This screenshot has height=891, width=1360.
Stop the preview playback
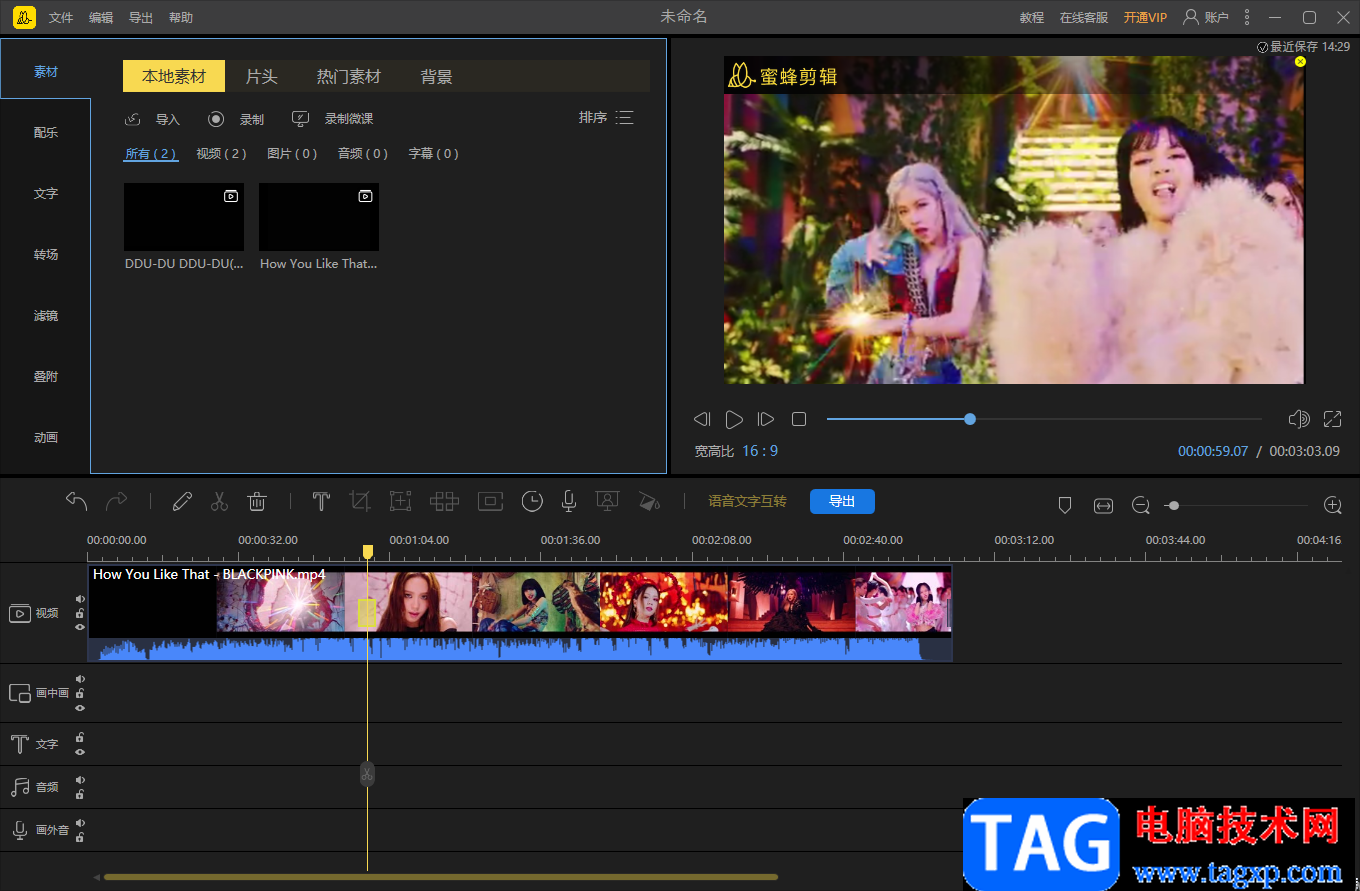tap(799, 419)
